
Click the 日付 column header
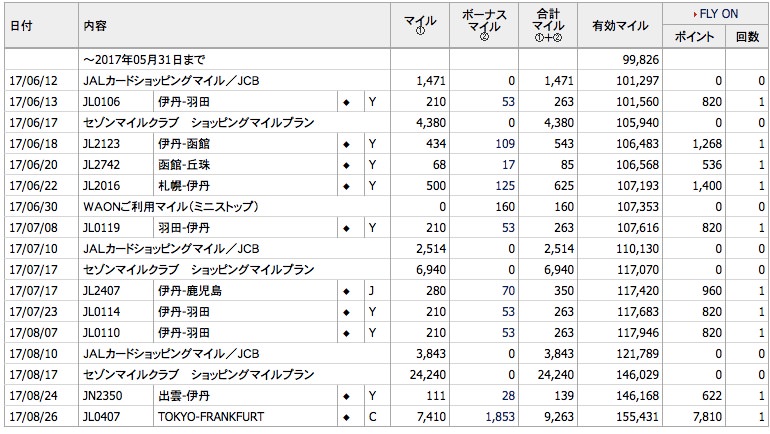(x=20, y=25)
